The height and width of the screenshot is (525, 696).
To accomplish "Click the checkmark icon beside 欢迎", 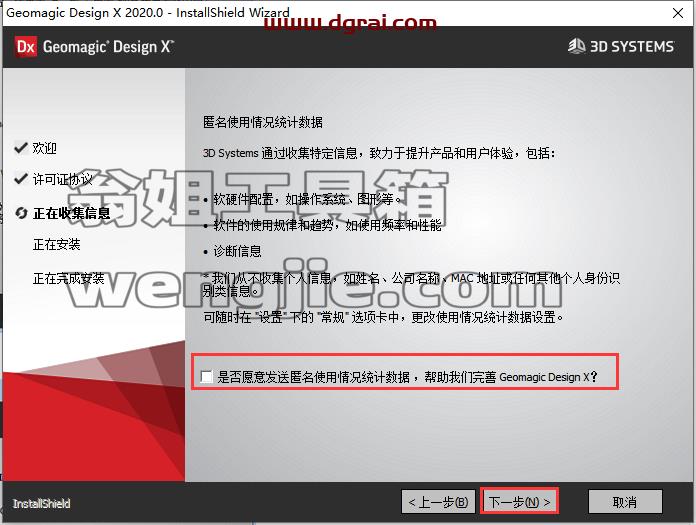I will [x=21, y=147].
